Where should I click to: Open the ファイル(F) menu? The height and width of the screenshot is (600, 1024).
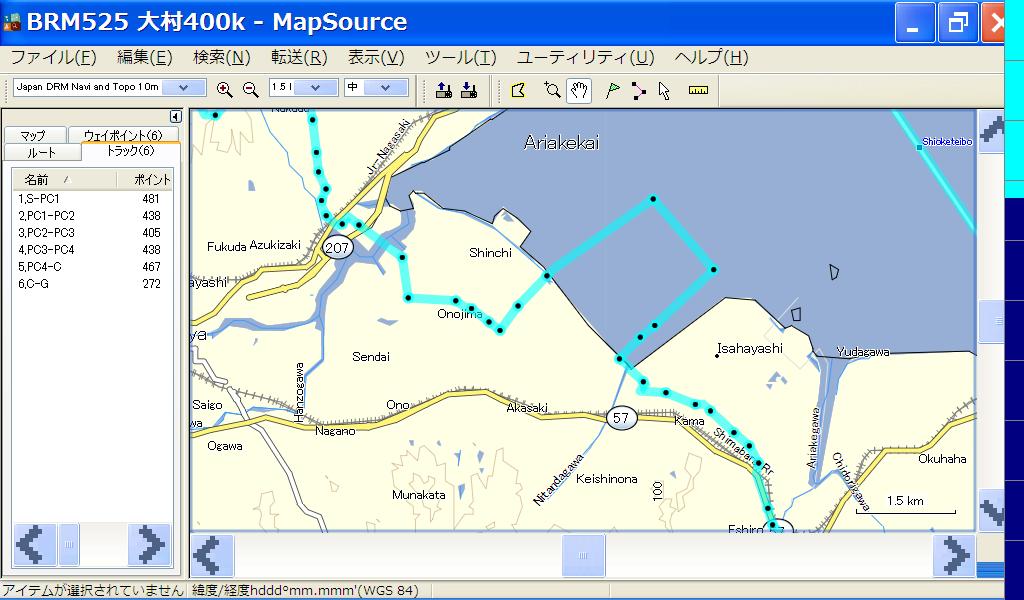(x=54, y=57)
